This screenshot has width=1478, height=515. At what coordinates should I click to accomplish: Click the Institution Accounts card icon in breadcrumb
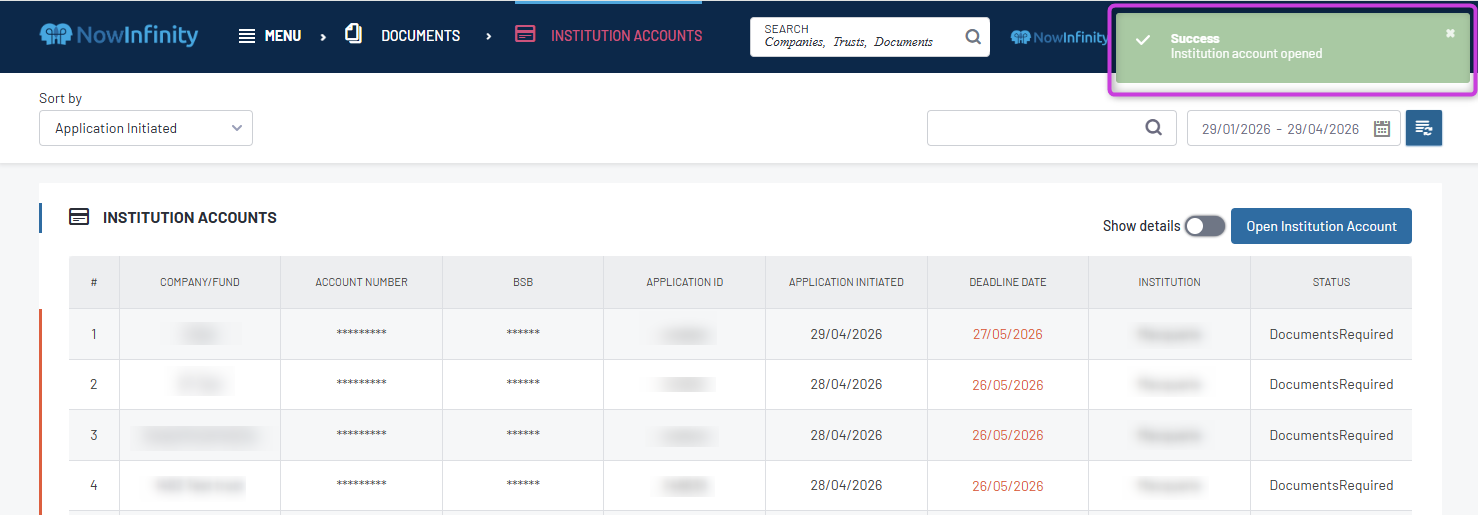click(525, 34)
